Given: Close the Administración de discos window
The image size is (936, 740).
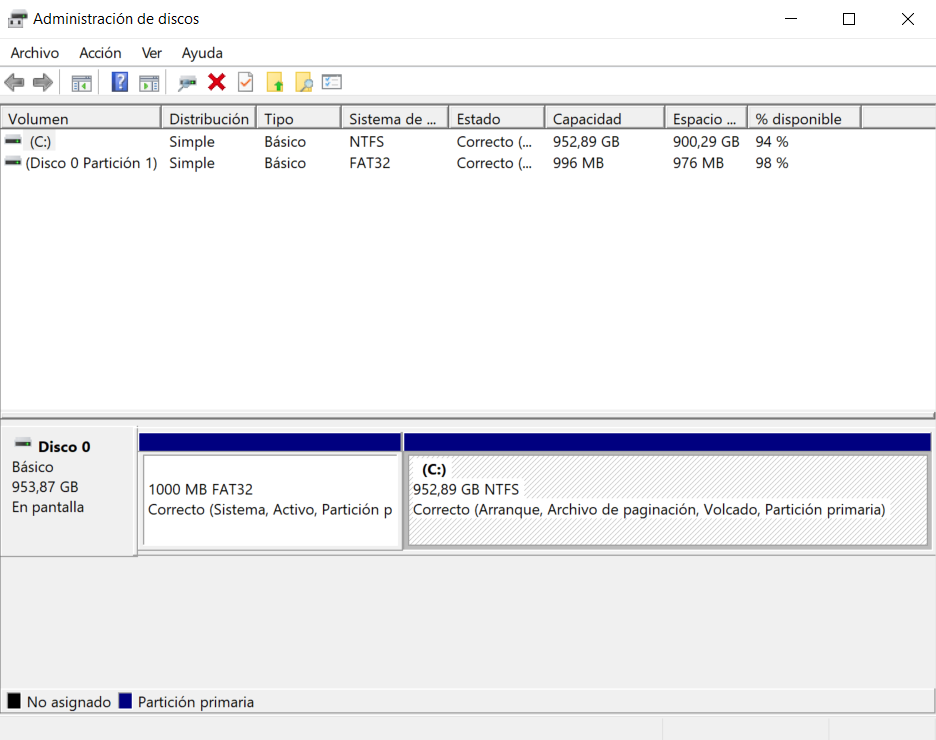Looking at the screenshot, I should (907, 19).
